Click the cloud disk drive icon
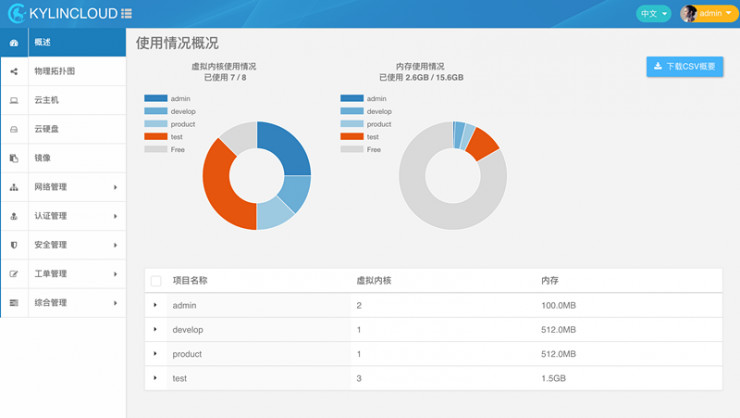Screen dimensions: 740x418 (14, 130)
